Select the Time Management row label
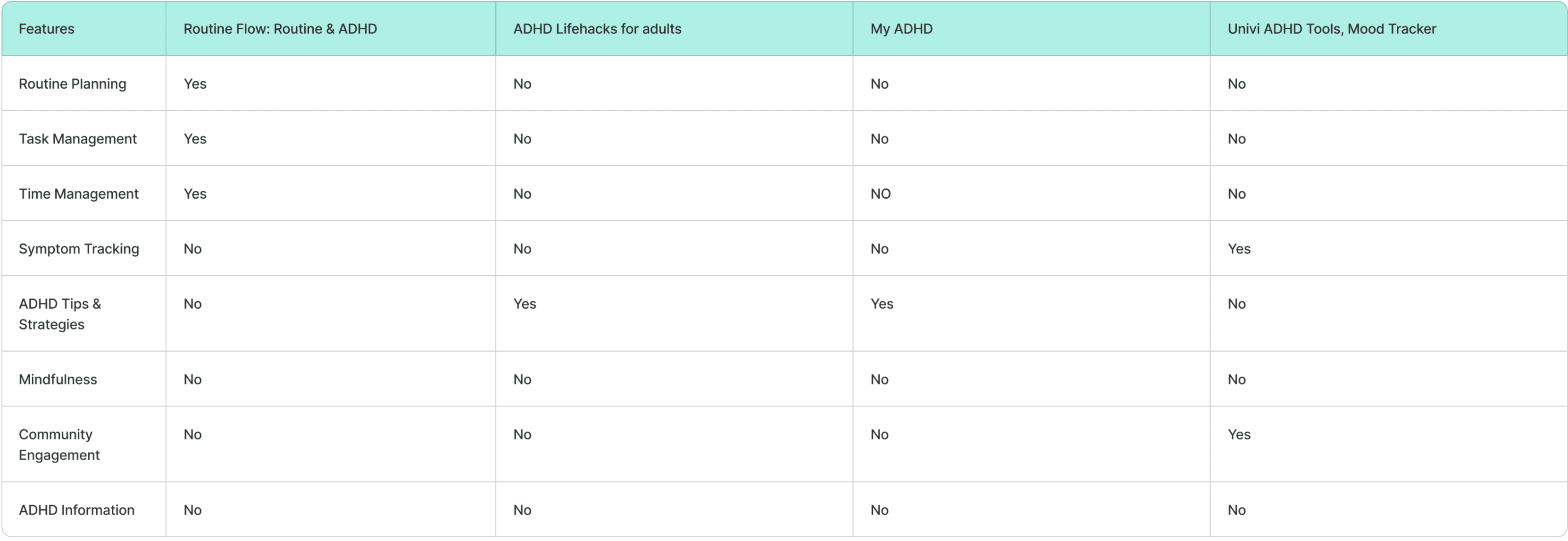 point(78,193)
